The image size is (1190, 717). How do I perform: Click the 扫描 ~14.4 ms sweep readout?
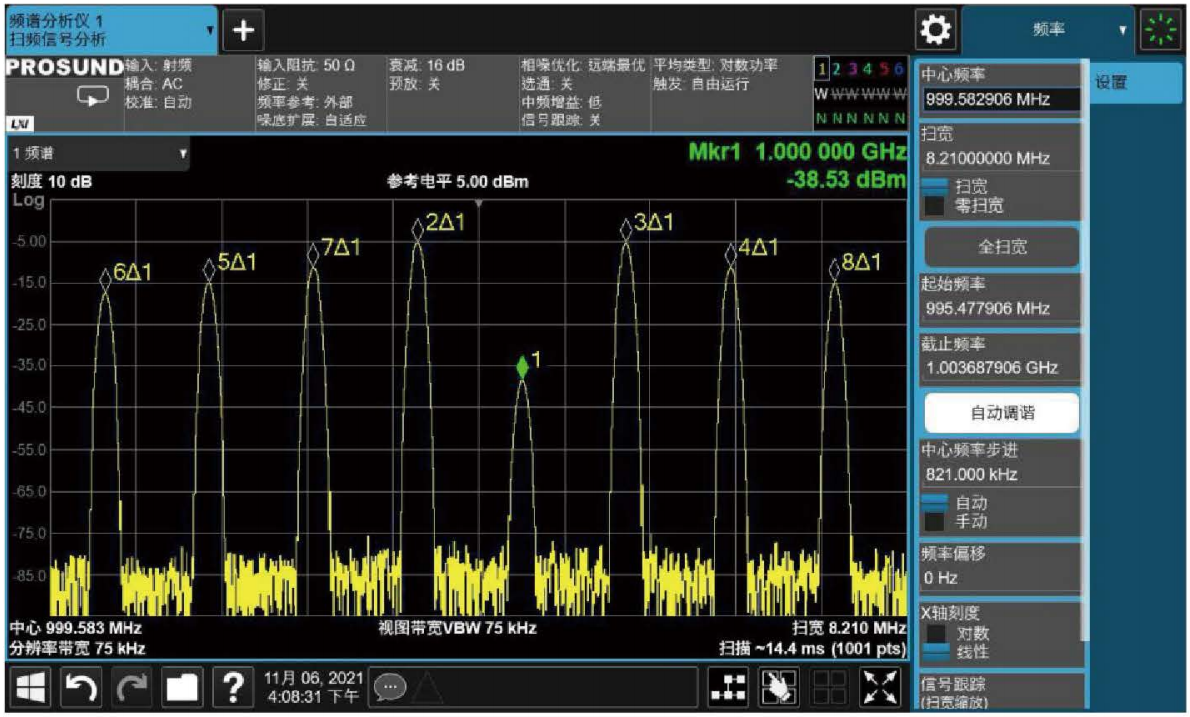(812, 649)
